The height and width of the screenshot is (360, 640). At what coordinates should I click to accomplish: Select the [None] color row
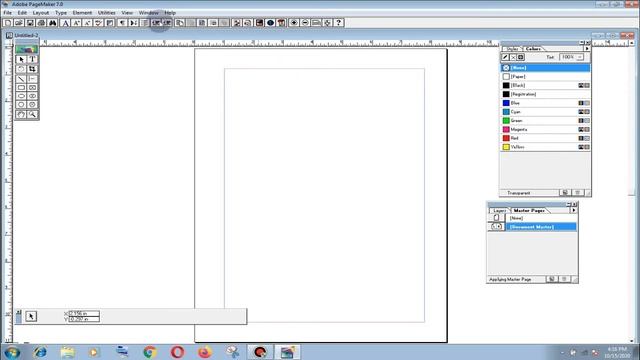click(x=545, y=68)
